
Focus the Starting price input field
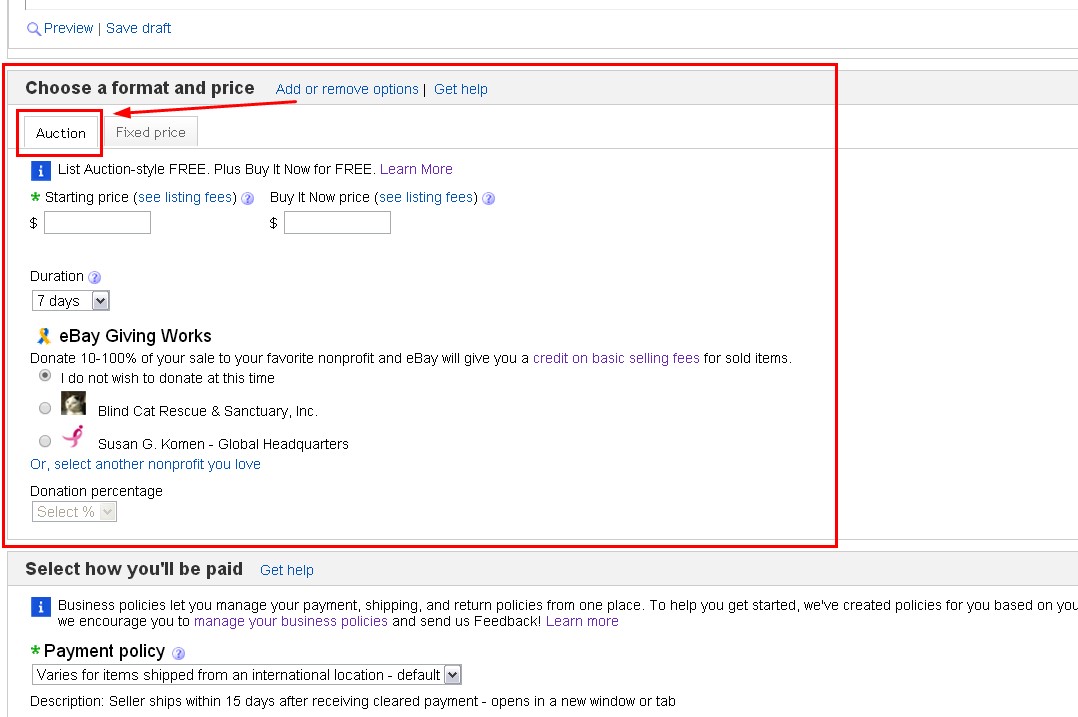pos(97,223)
